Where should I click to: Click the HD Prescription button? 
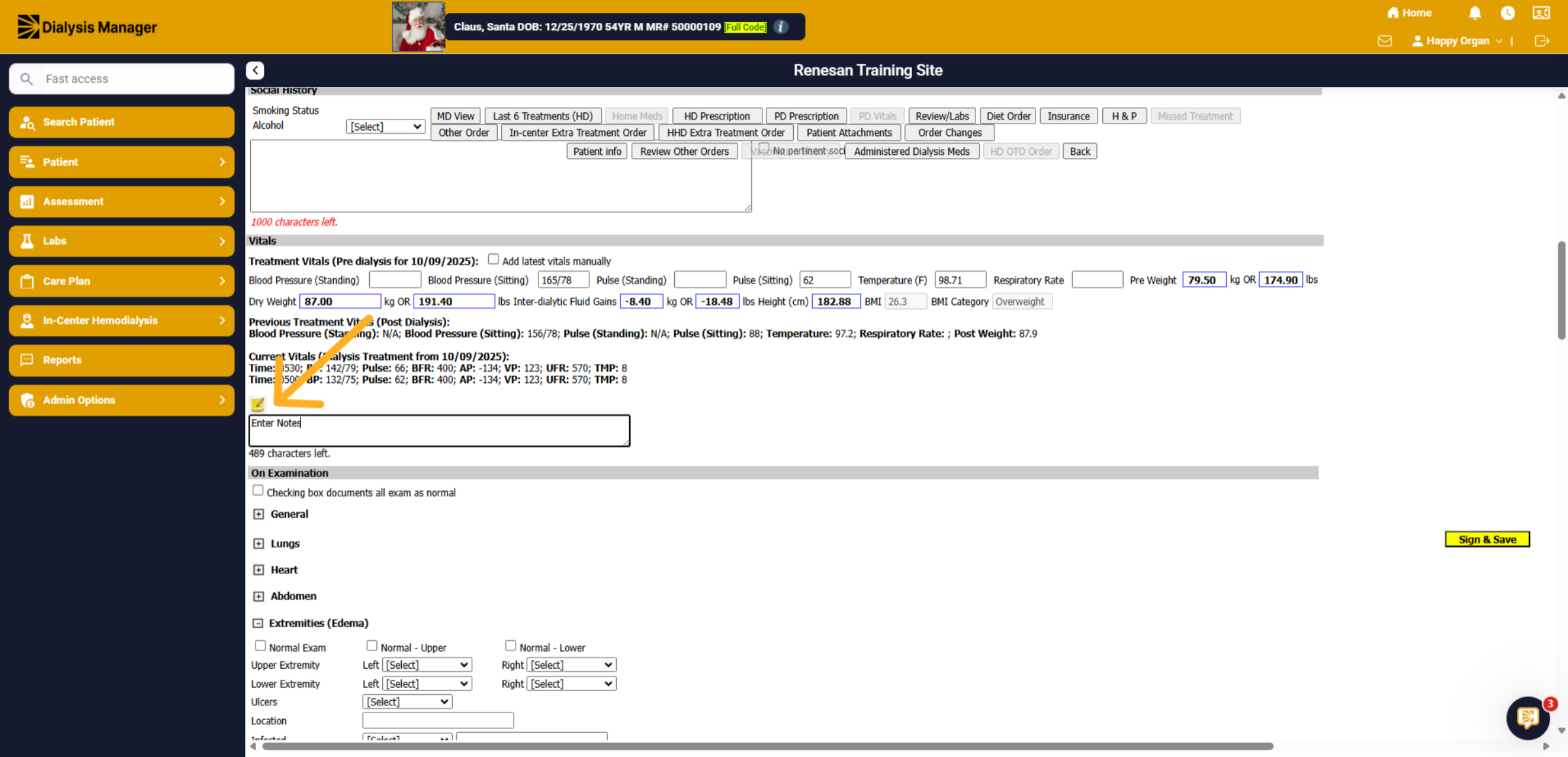tap(717, 116)
